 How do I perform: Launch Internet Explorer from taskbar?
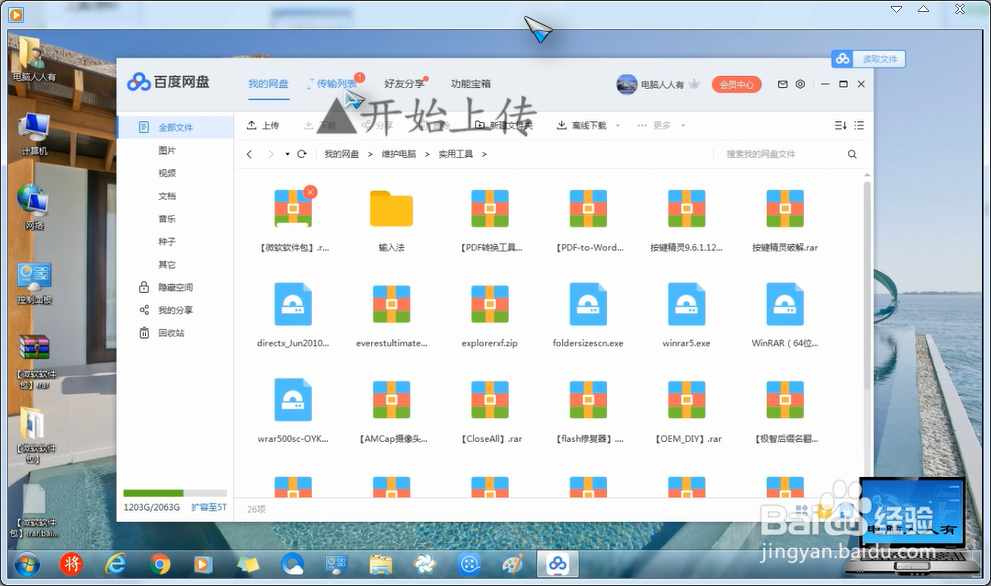[x=115, y=564]
